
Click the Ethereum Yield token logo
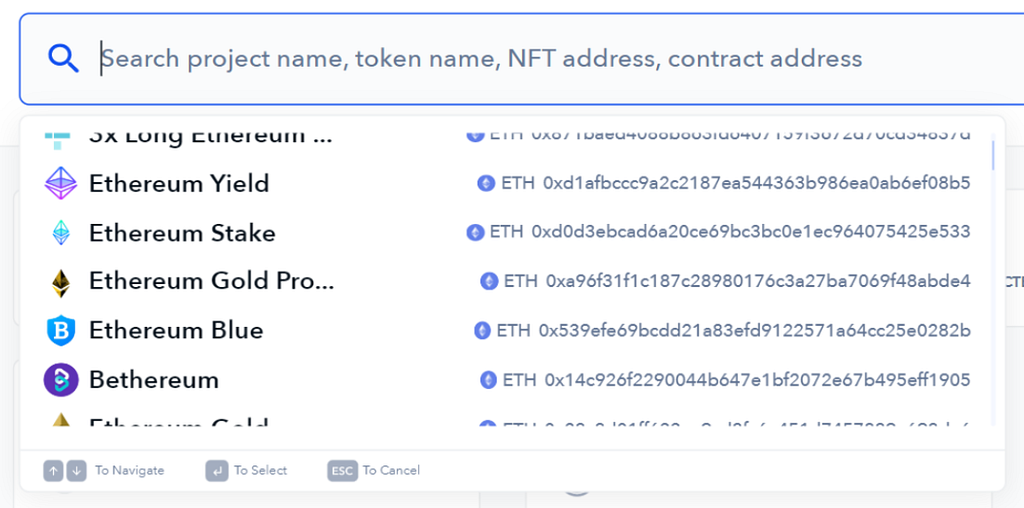click(x=61, y=183)
